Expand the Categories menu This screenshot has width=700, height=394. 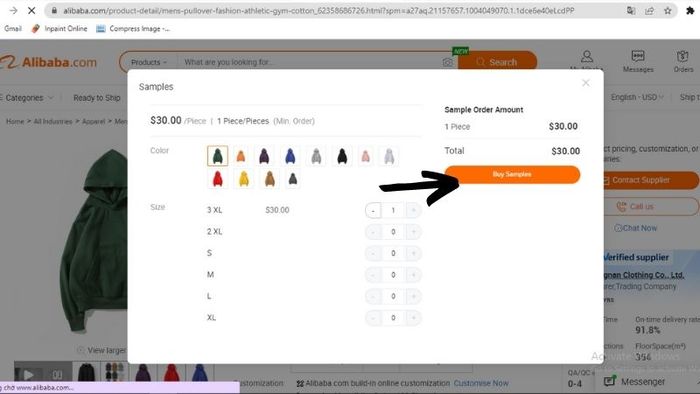point(27,98)
